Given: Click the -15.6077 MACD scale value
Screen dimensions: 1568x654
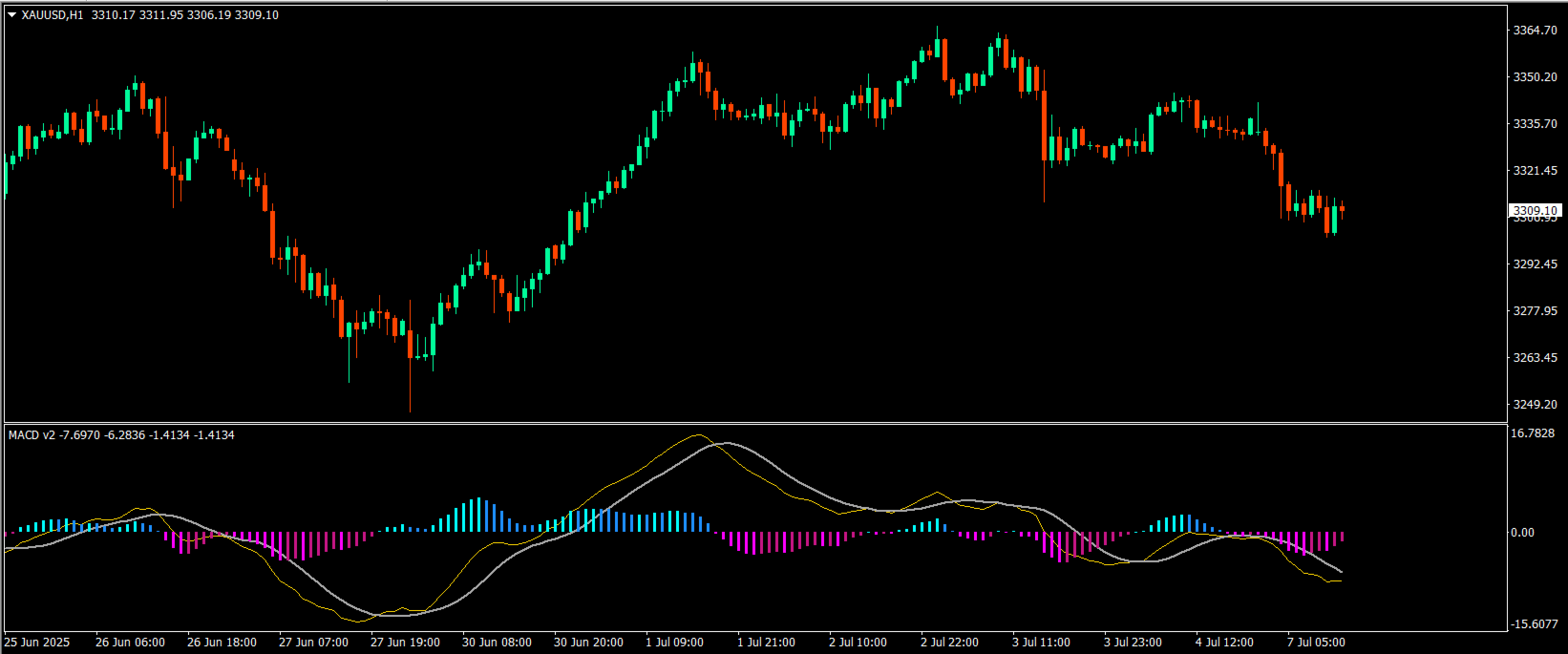Looking at the screenshot, I should (1534, 624).
